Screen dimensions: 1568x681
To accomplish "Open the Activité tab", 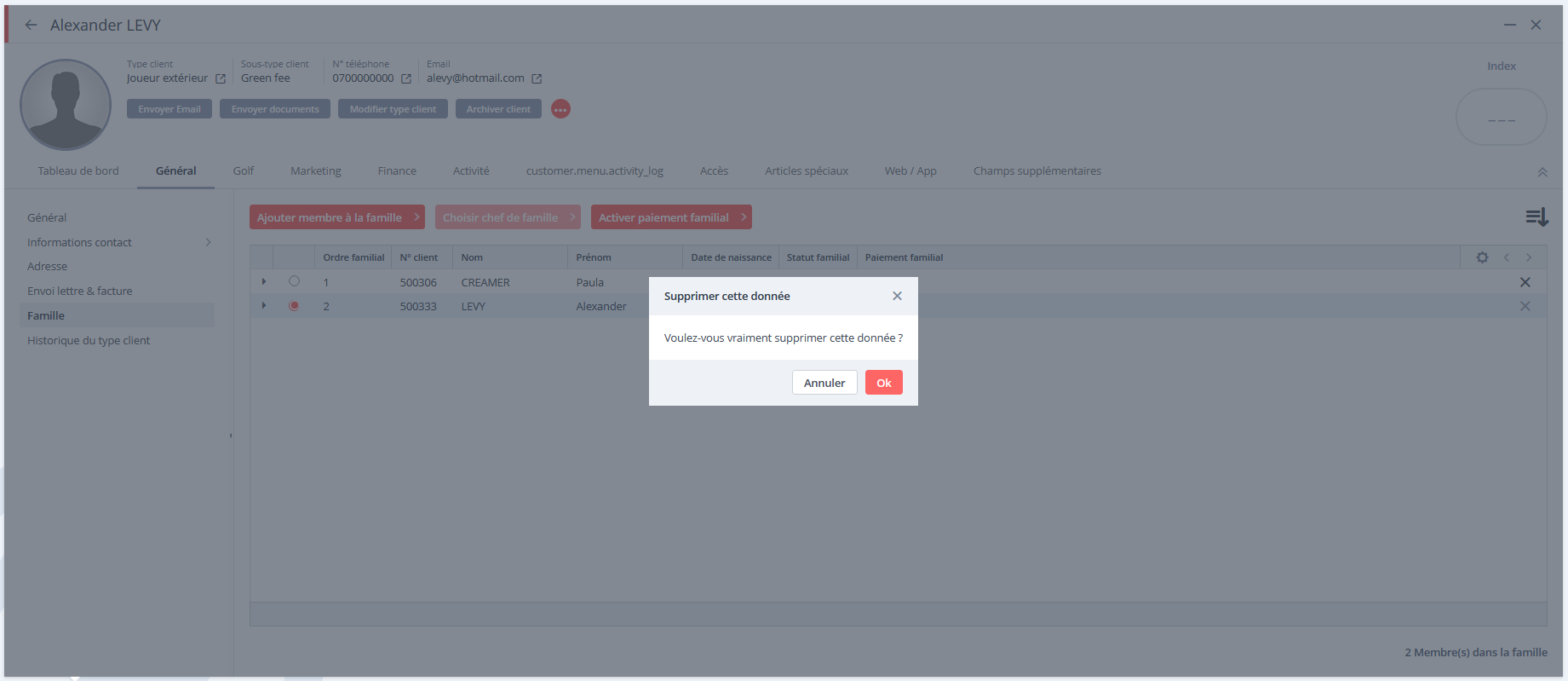I will coord(471,170).
